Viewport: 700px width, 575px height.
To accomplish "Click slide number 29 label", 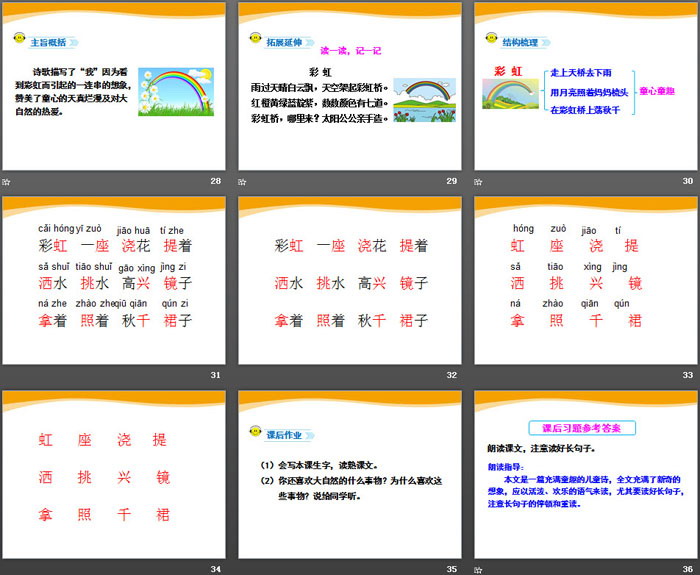I will pyautogui.click(x=452, y=181).
